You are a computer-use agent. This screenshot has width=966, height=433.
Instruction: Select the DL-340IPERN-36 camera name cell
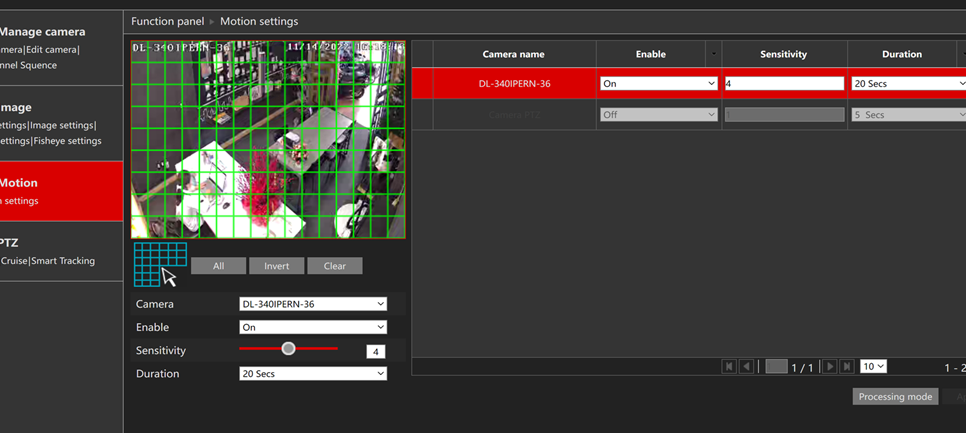pos(514,84)
